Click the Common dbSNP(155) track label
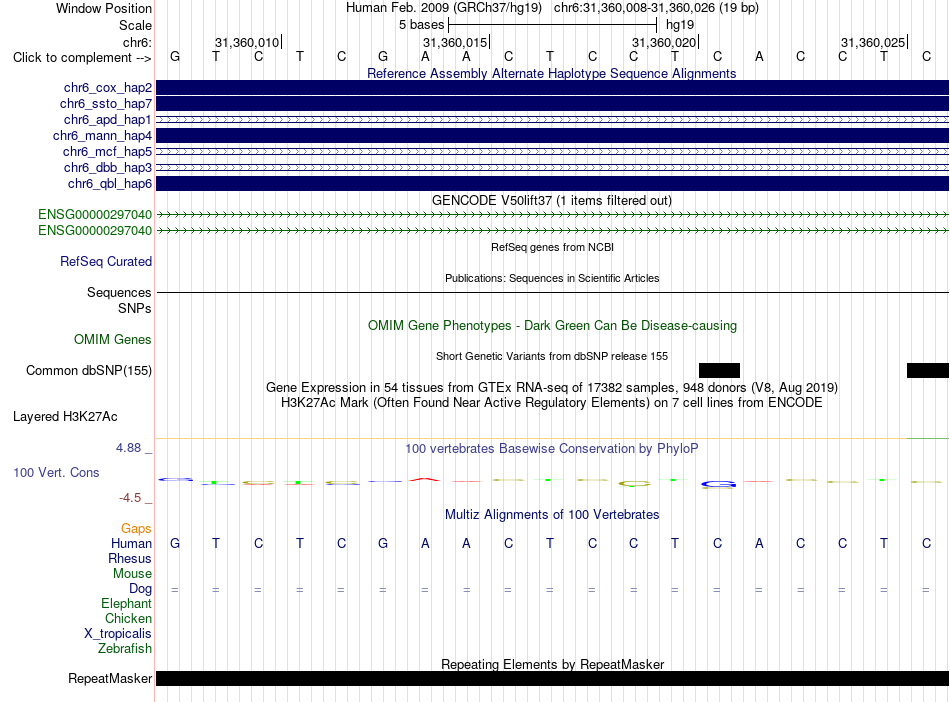Viewport: 950px width, 702px height. (x=89, y=371)
